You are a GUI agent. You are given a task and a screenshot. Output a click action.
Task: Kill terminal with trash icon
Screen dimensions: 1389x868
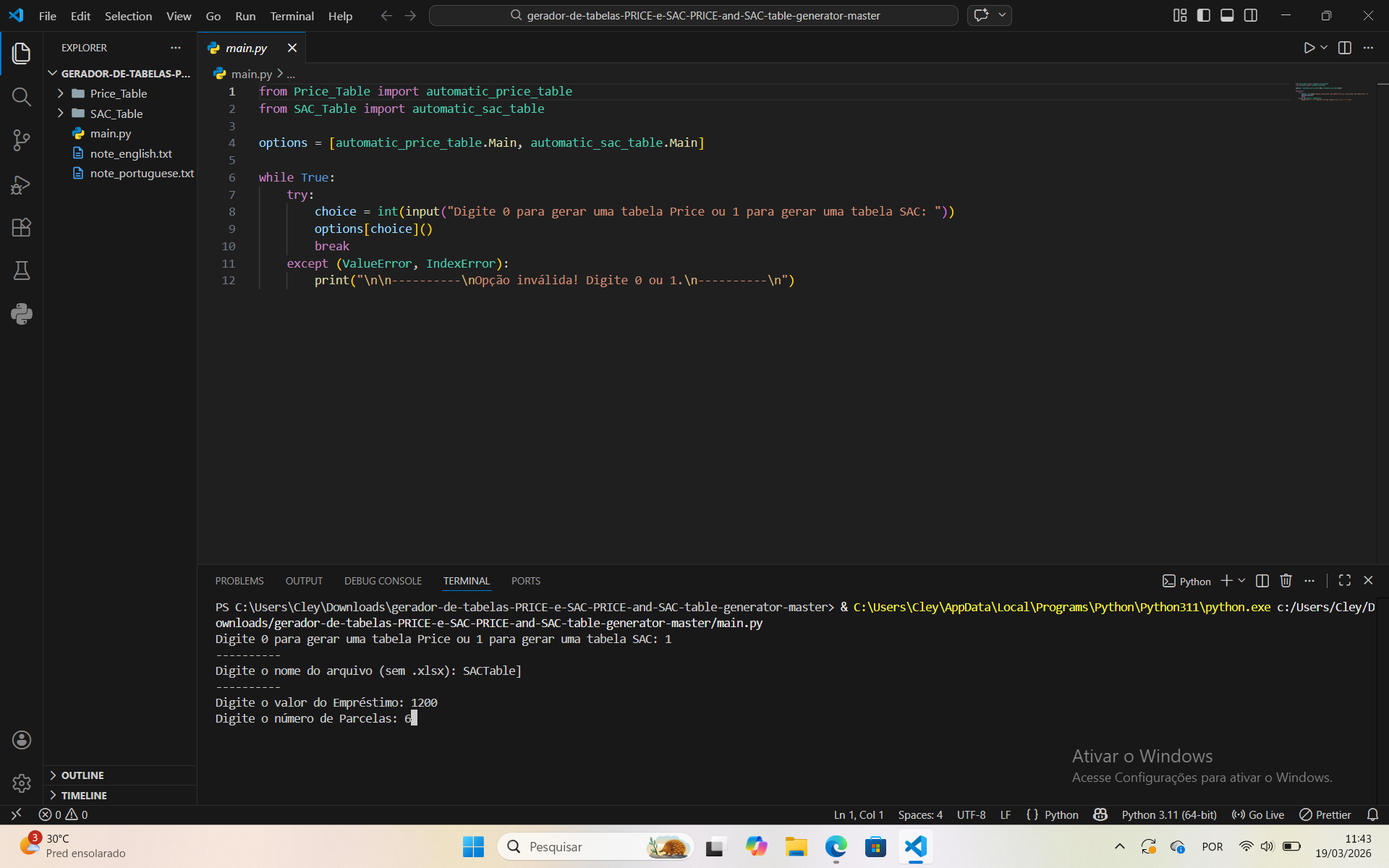point(1286,581)
